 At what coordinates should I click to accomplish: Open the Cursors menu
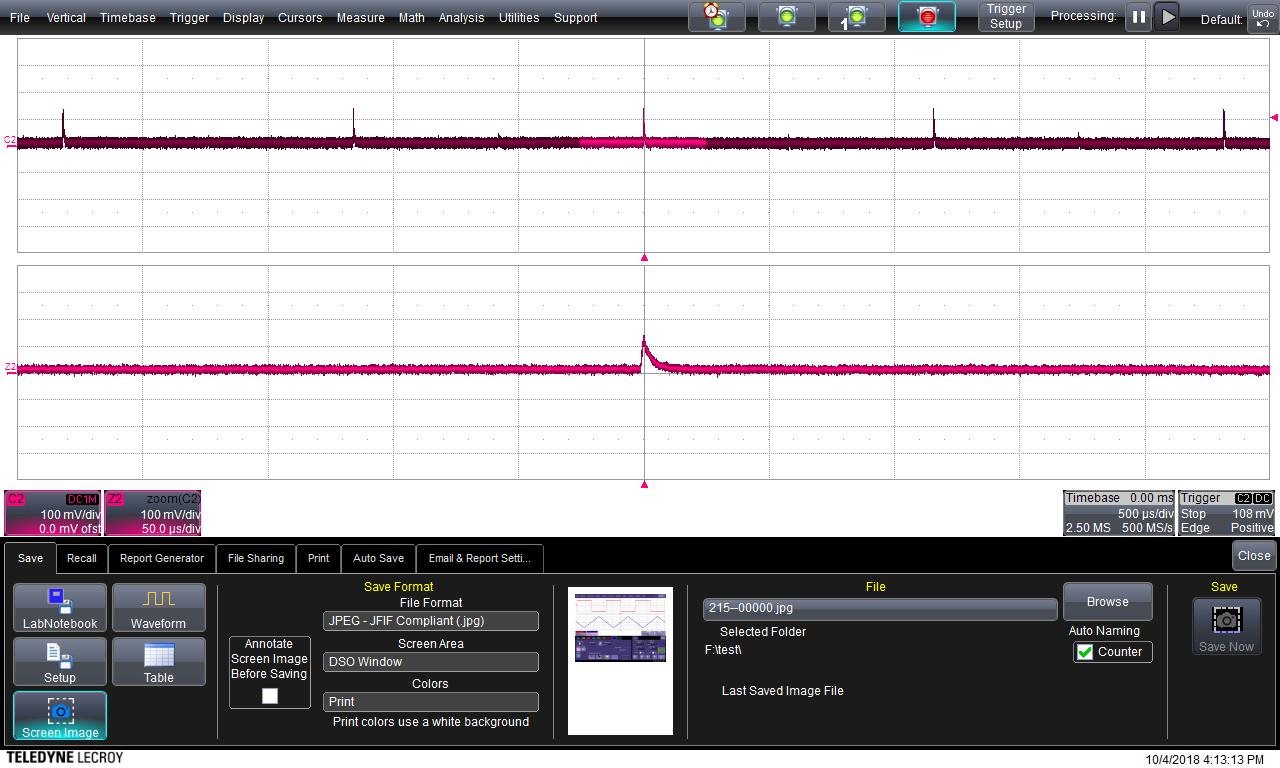point(300,18)
